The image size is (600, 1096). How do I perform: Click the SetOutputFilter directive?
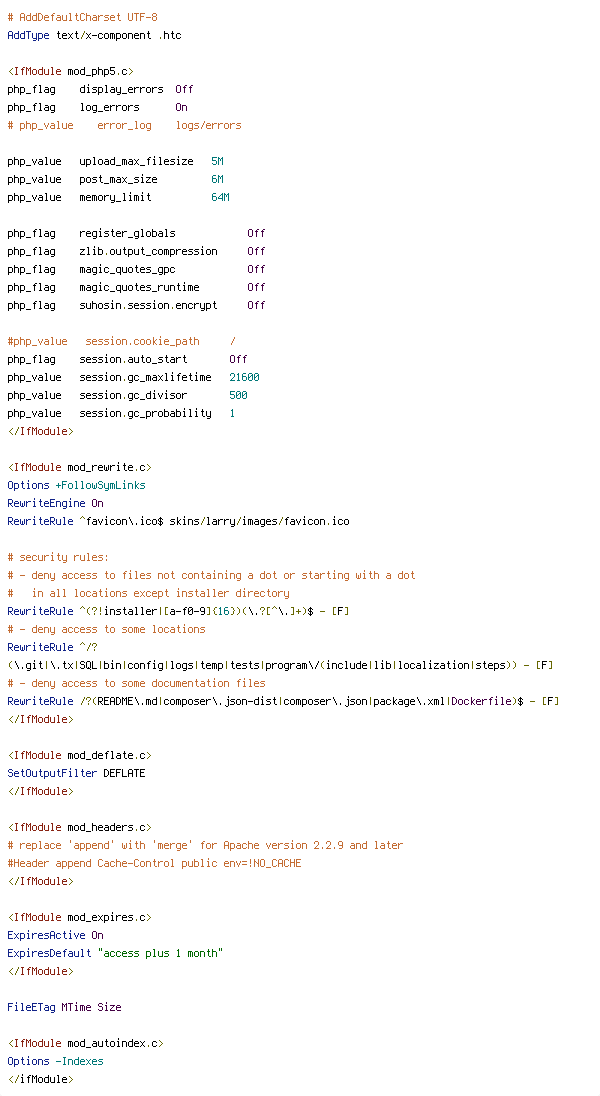[x=52, y=773]
